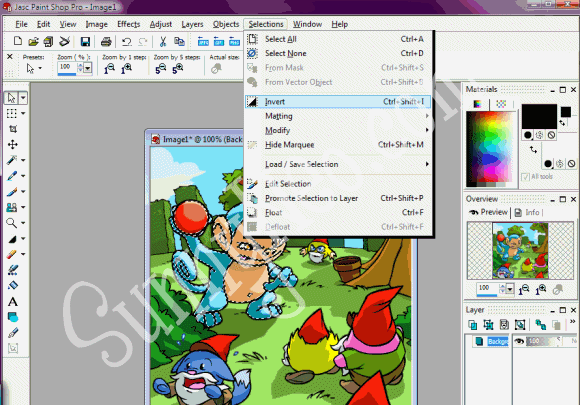Switch to the Info tab in Overview
Image resolution: width=580 pixels, height=405 pixels.
pos(527,212)
